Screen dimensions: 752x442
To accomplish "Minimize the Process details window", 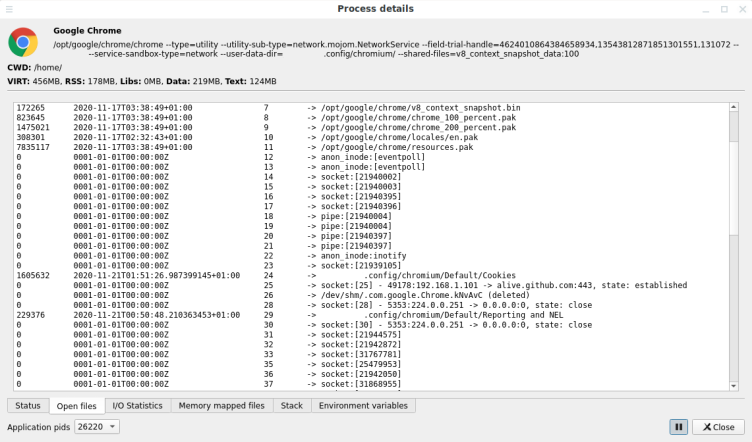I will pos(703,8).
